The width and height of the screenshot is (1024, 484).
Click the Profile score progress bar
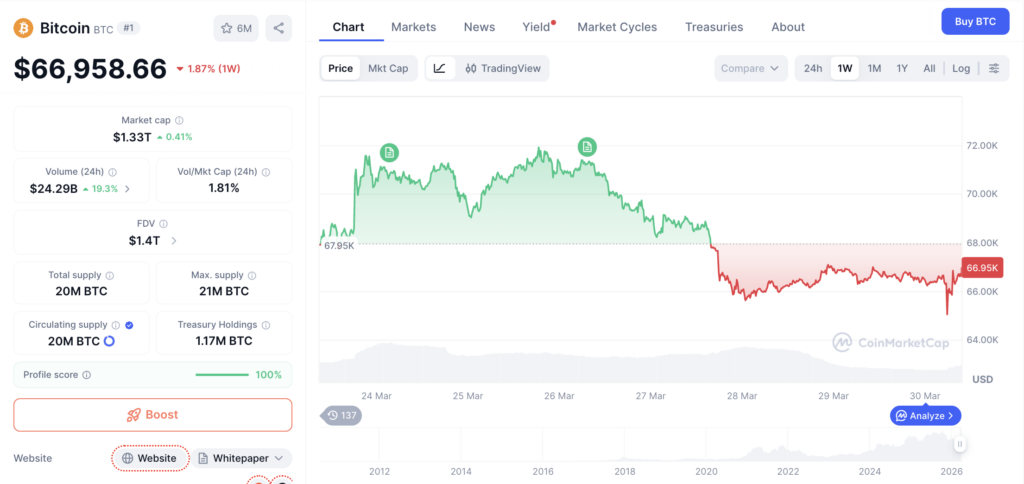point(222,375)
